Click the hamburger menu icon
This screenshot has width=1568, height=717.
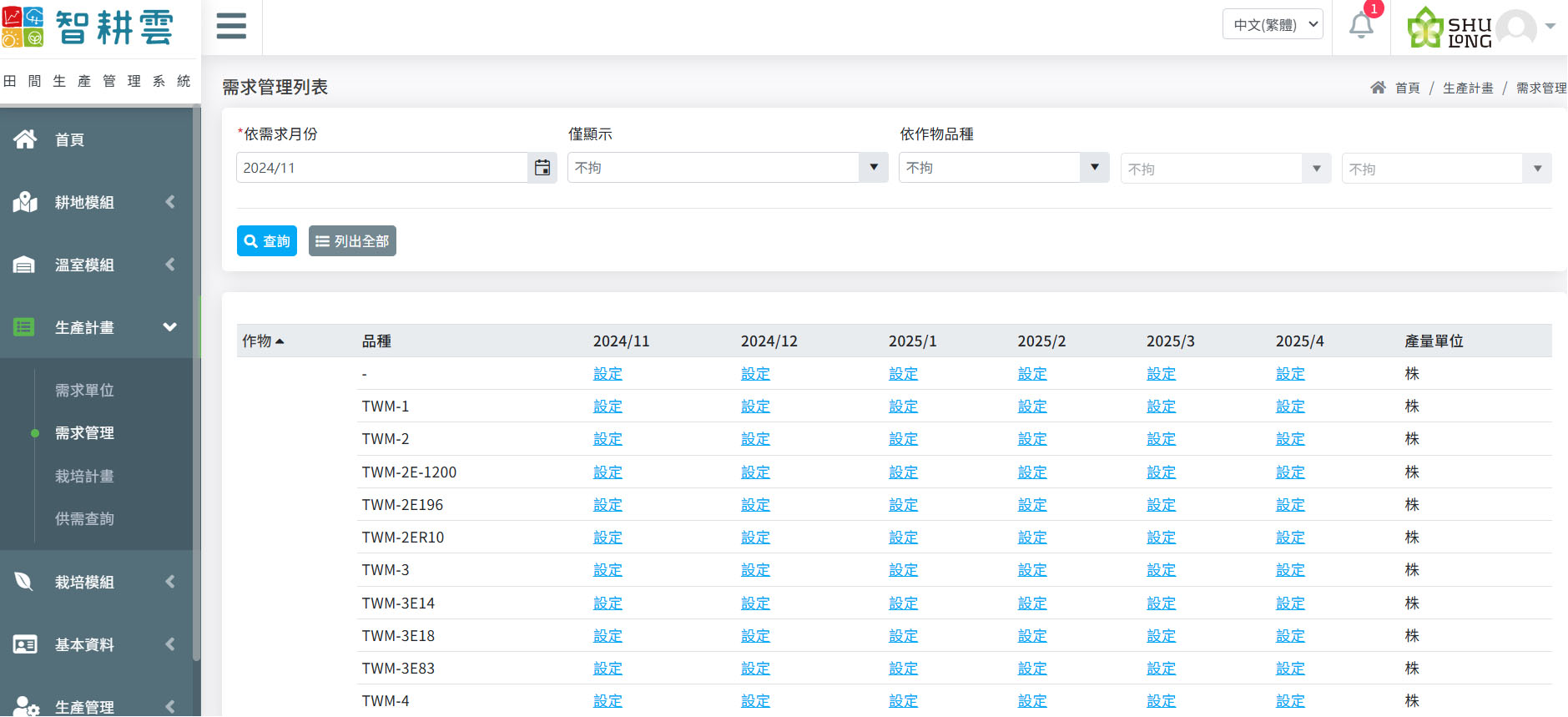[x=231, y=26]
